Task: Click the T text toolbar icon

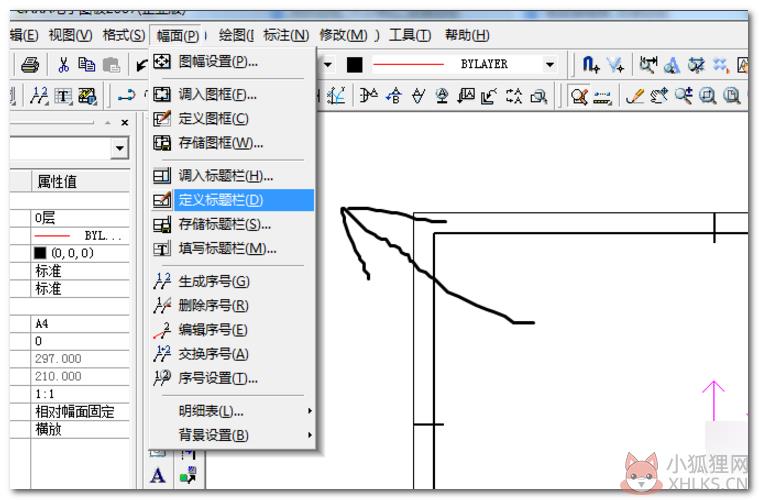Action: click(63, 96)
